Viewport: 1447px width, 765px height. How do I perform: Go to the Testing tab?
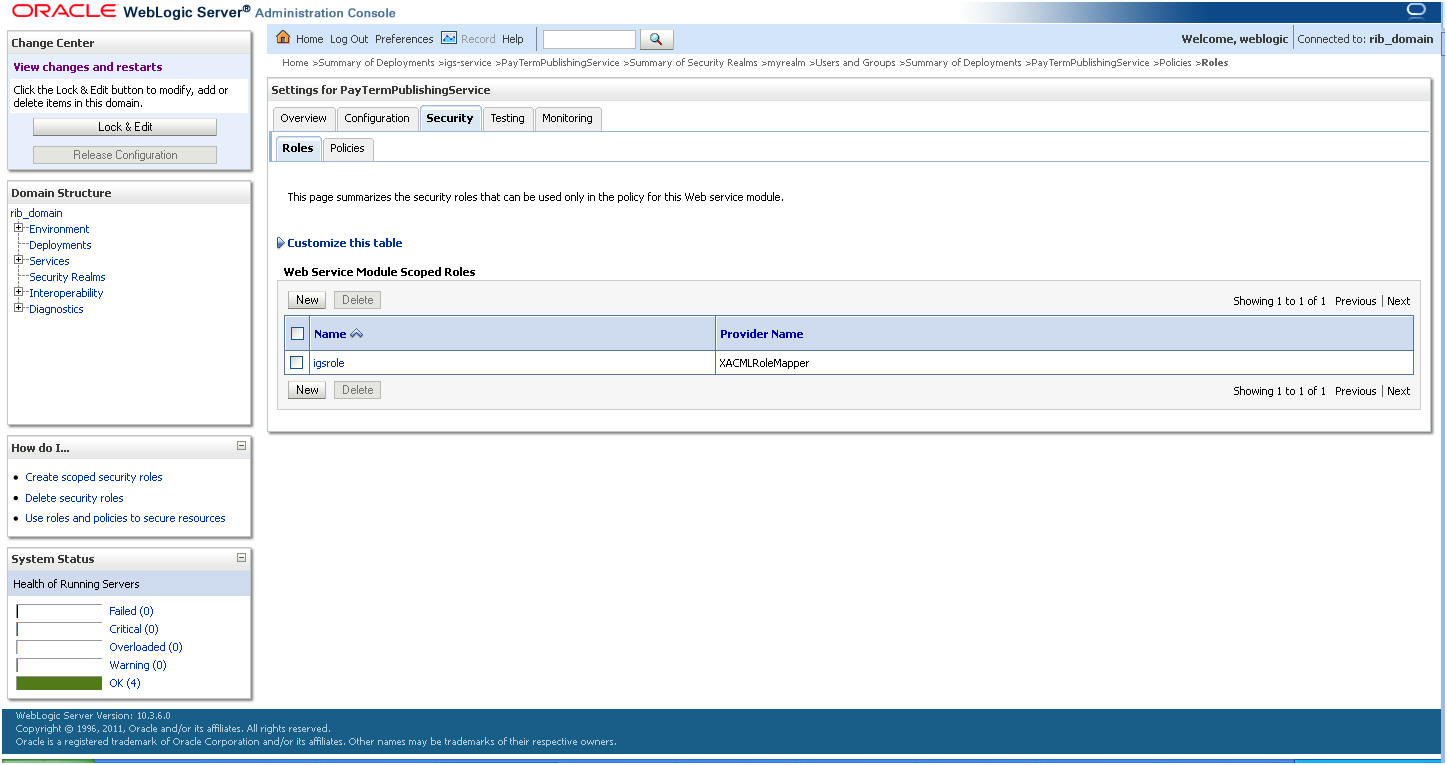(508, 118)
